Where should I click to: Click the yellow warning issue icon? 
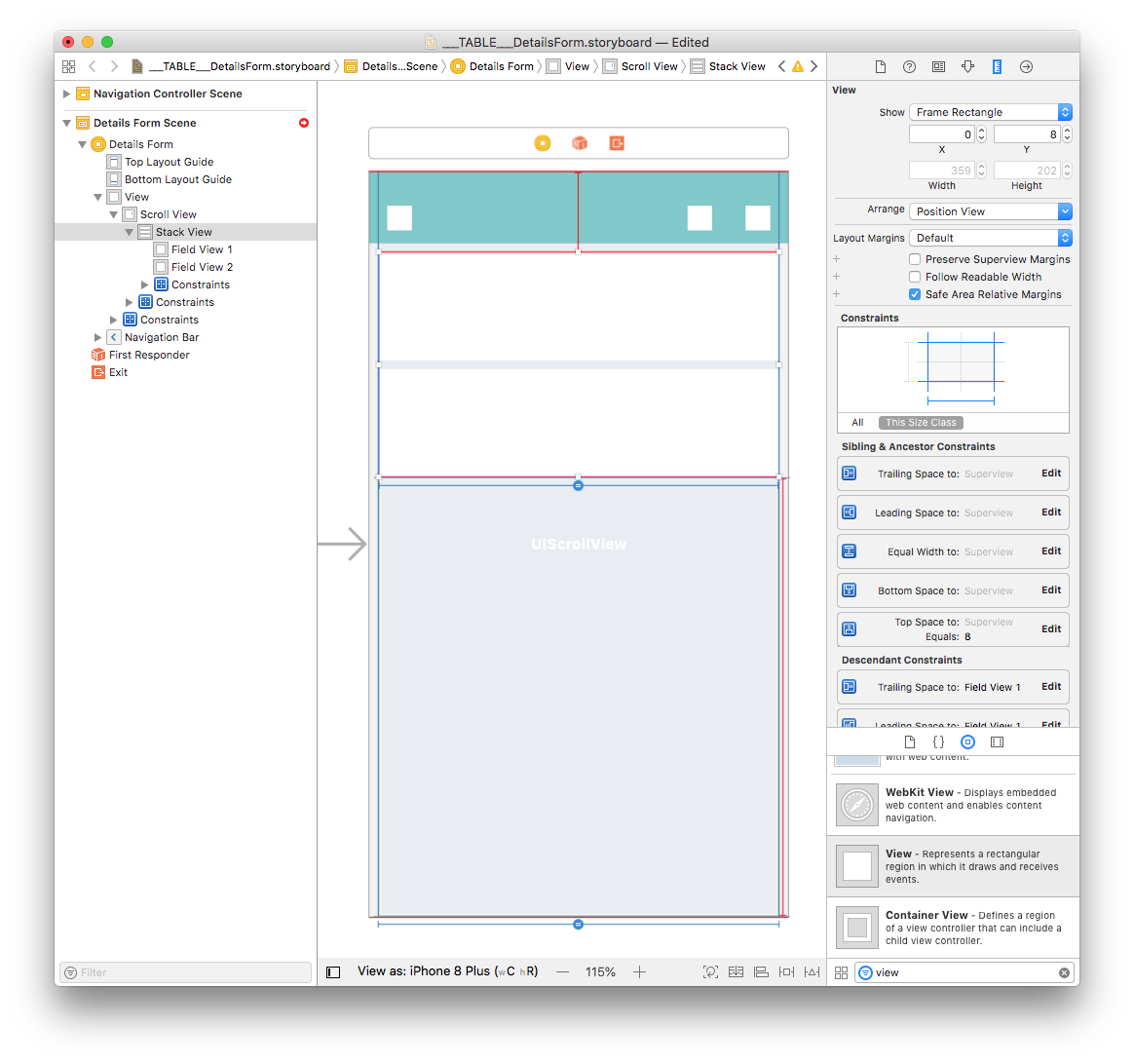(798, 66)
